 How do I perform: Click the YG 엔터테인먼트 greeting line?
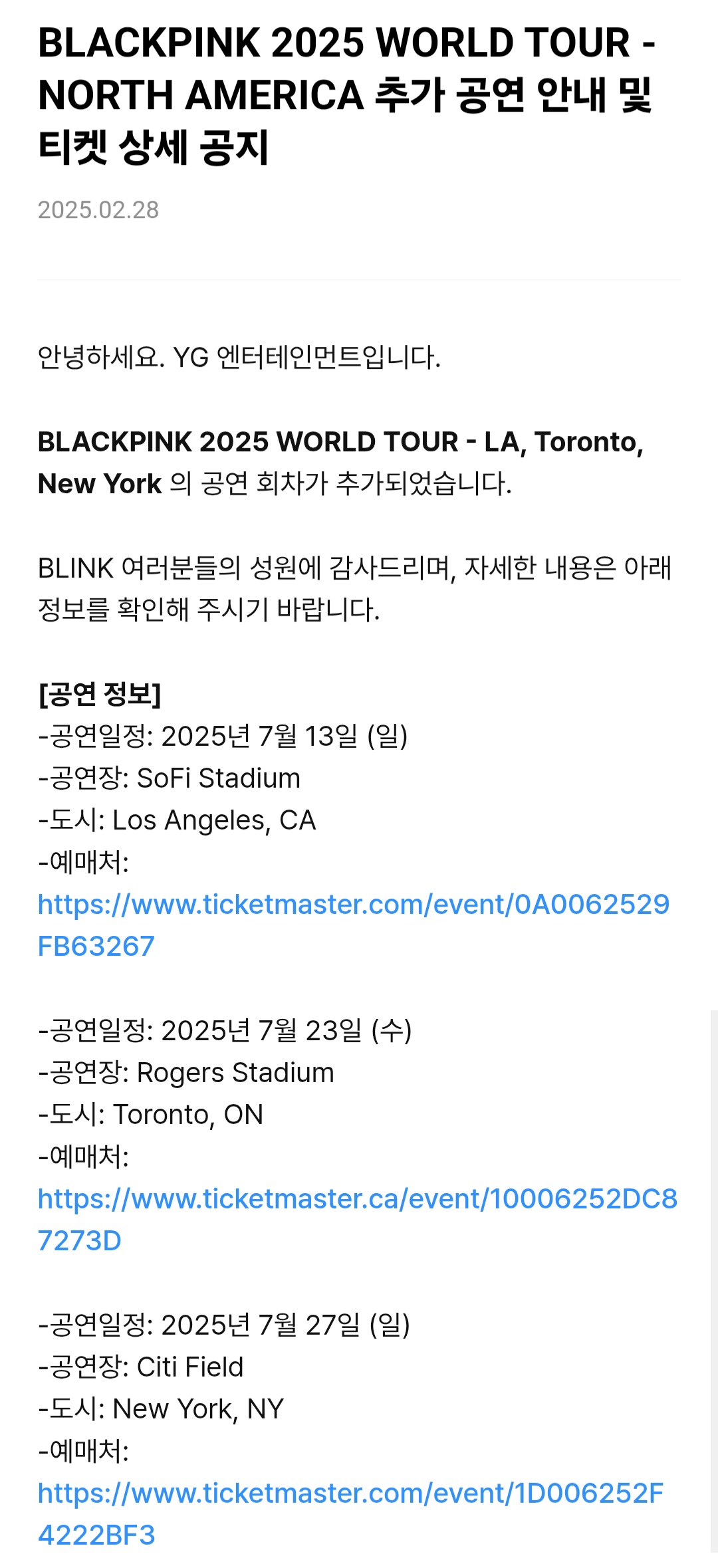pos(239,358)
